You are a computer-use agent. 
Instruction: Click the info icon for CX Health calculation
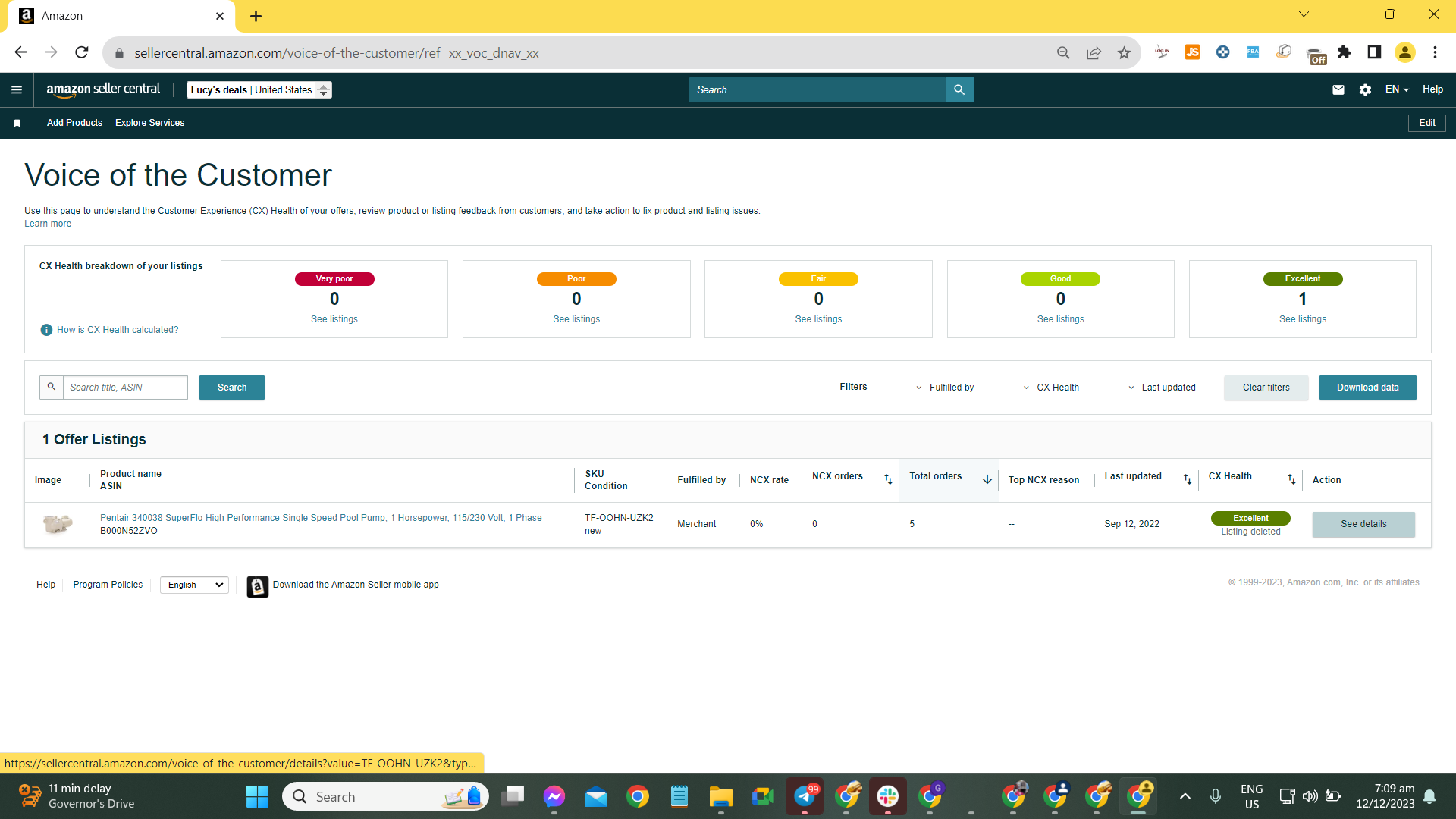click(x=46, y=330)
